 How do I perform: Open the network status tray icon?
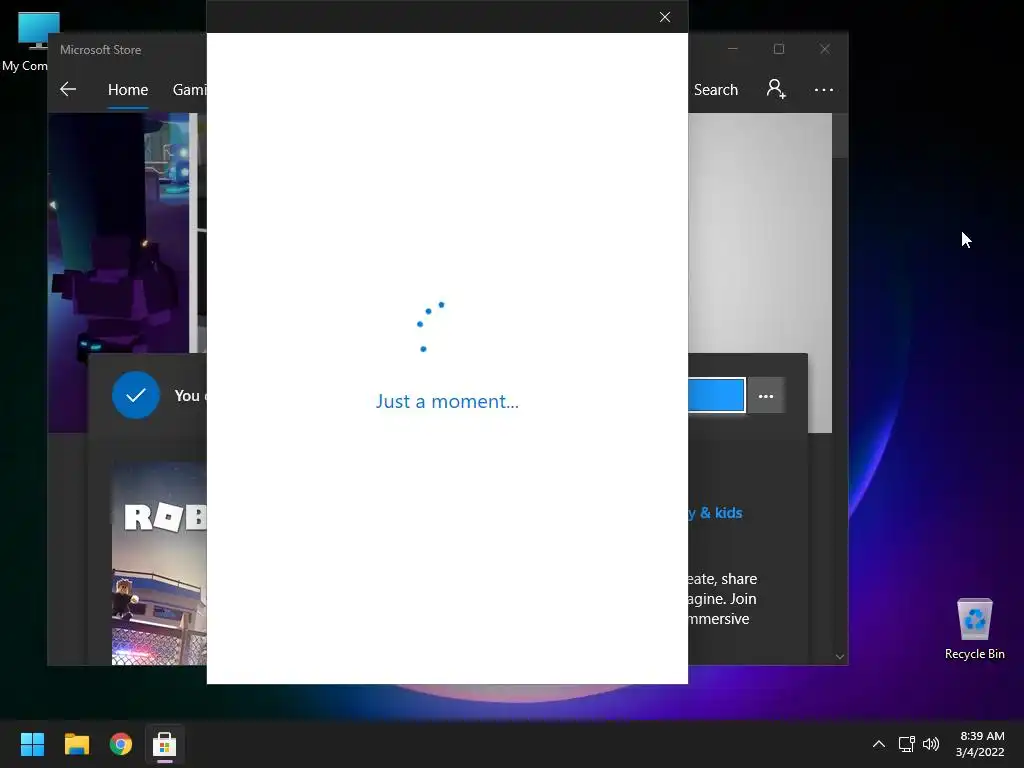[906, 744]
